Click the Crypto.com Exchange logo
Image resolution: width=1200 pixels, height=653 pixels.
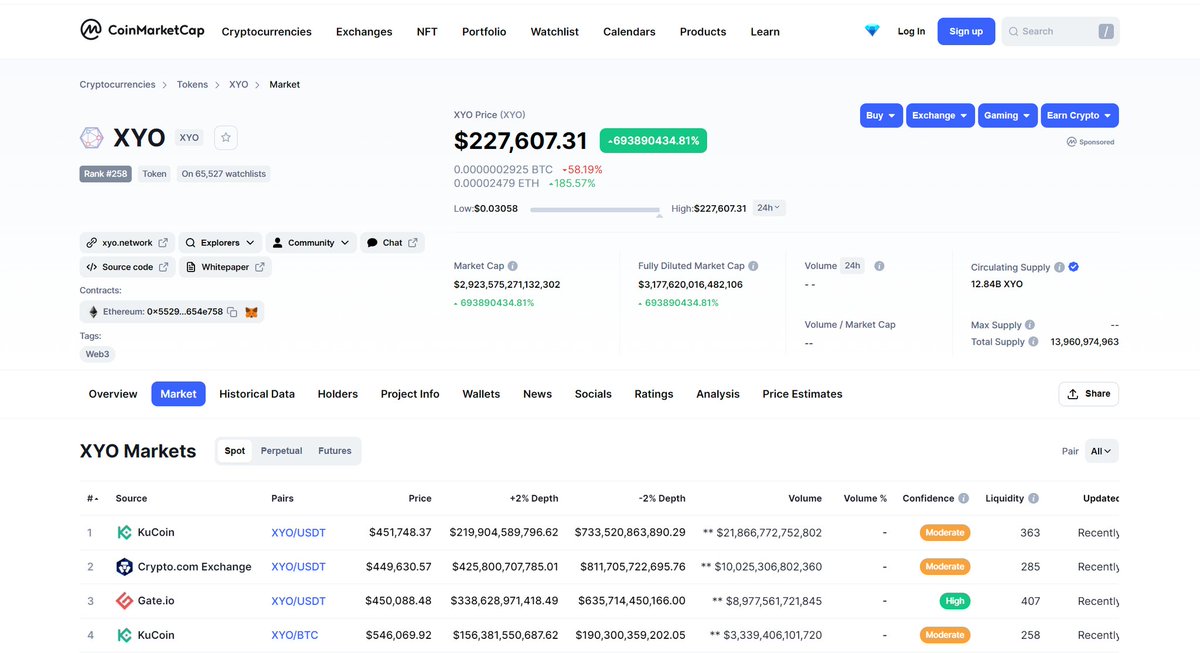click(x=124, y=567)
